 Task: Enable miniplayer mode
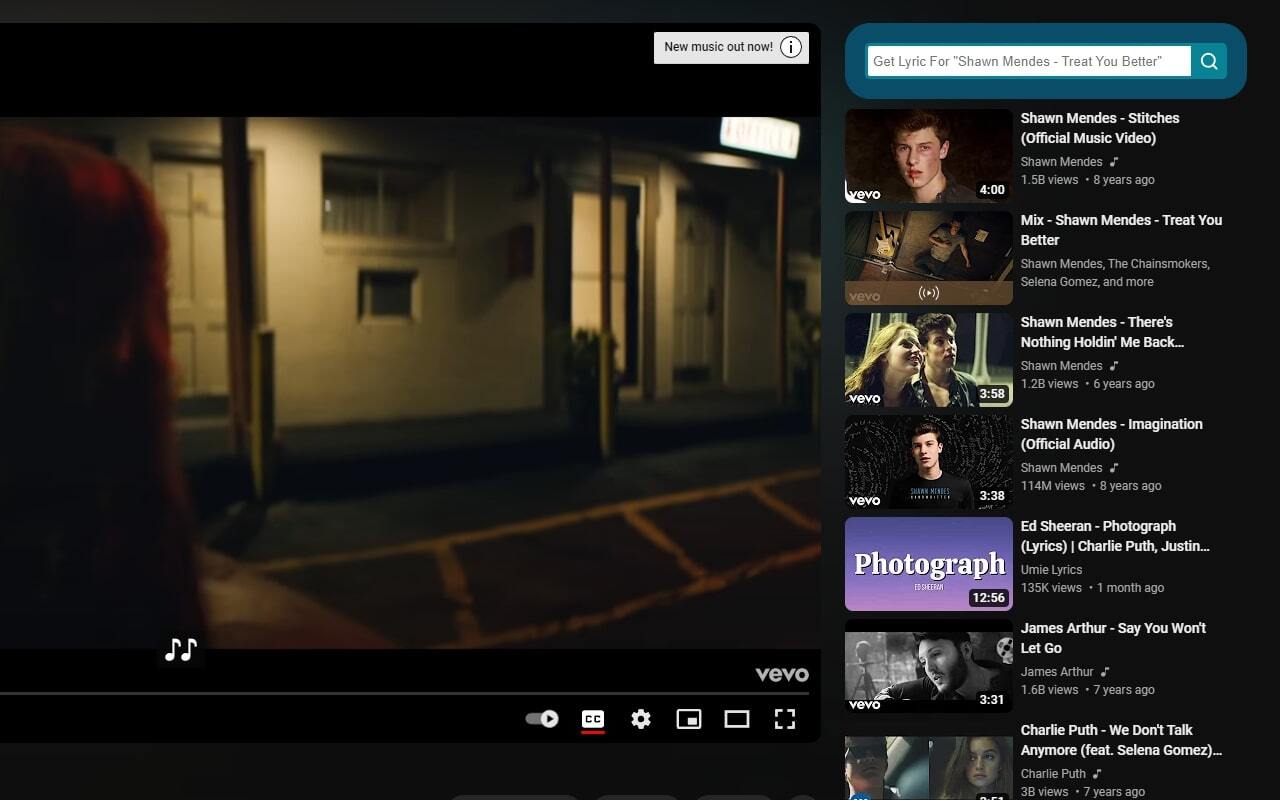point(689,719)
